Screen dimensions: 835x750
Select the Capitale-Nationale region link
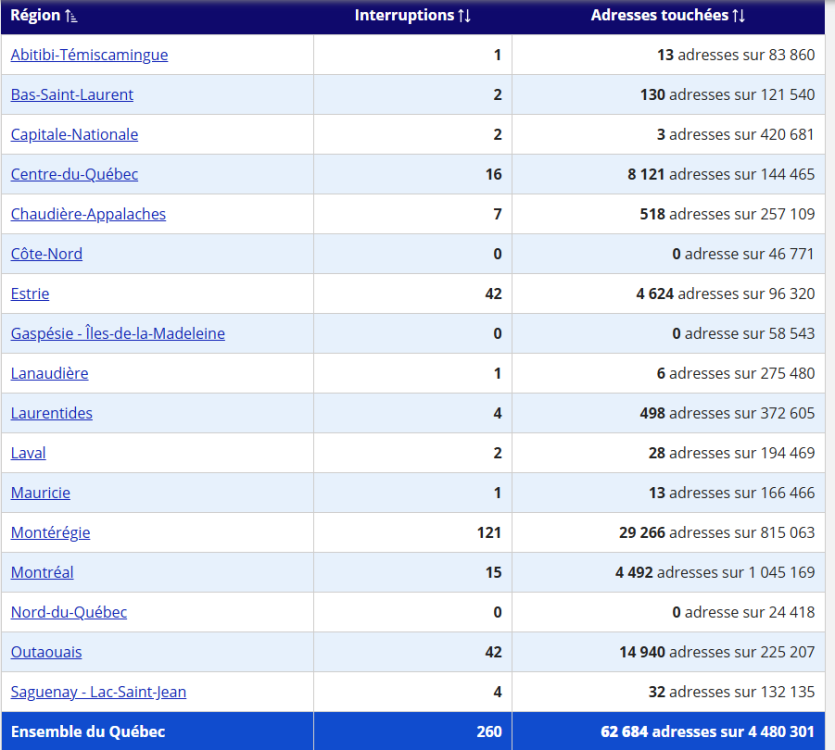click(74, 135)
